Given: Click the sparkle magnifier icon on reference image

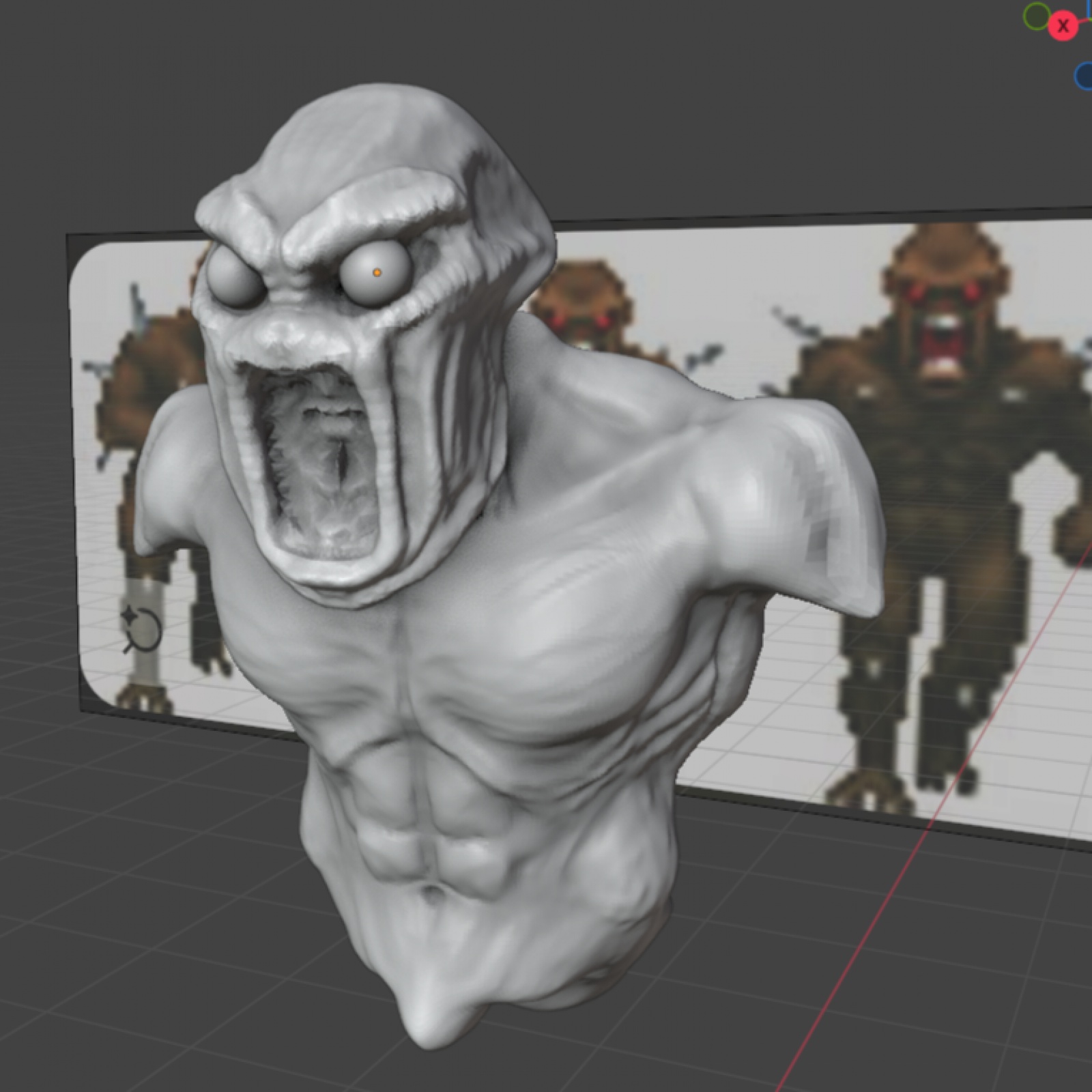Looking at the screenshot, I should point(141,629).
